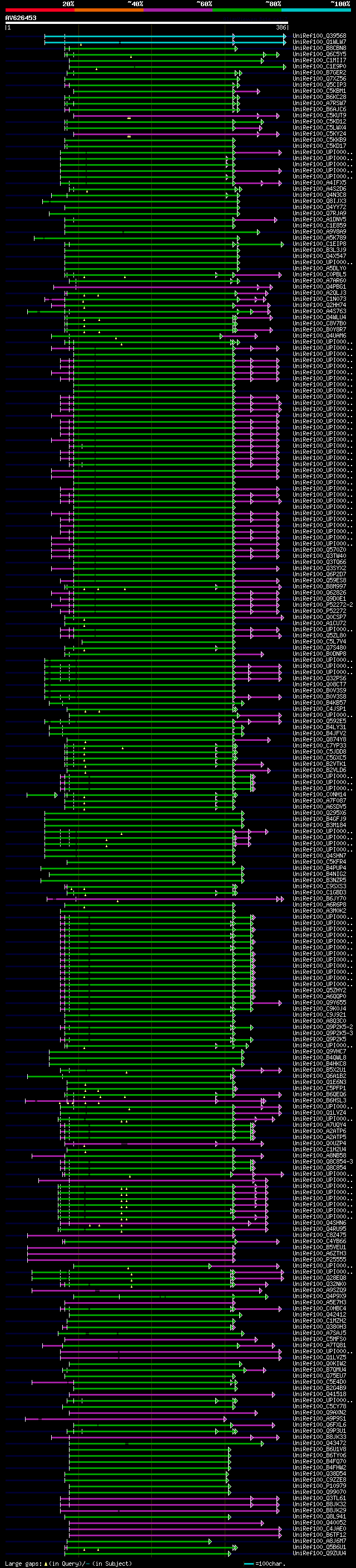Select the UniRef100_B4PUP4 label
The height and width of the screenshot is (1568, 356).
(x=319, y=868)
